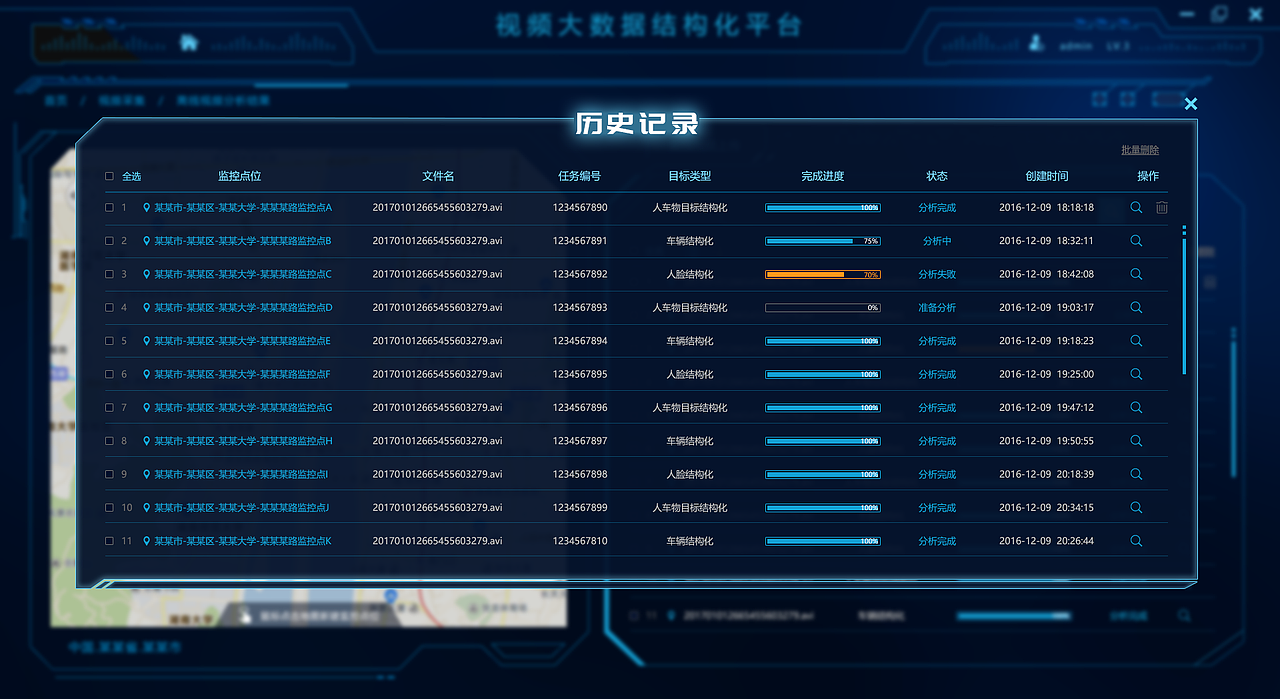Click location pin icon of 监控点E
1280x699 pixels.
tap(147, 341)
